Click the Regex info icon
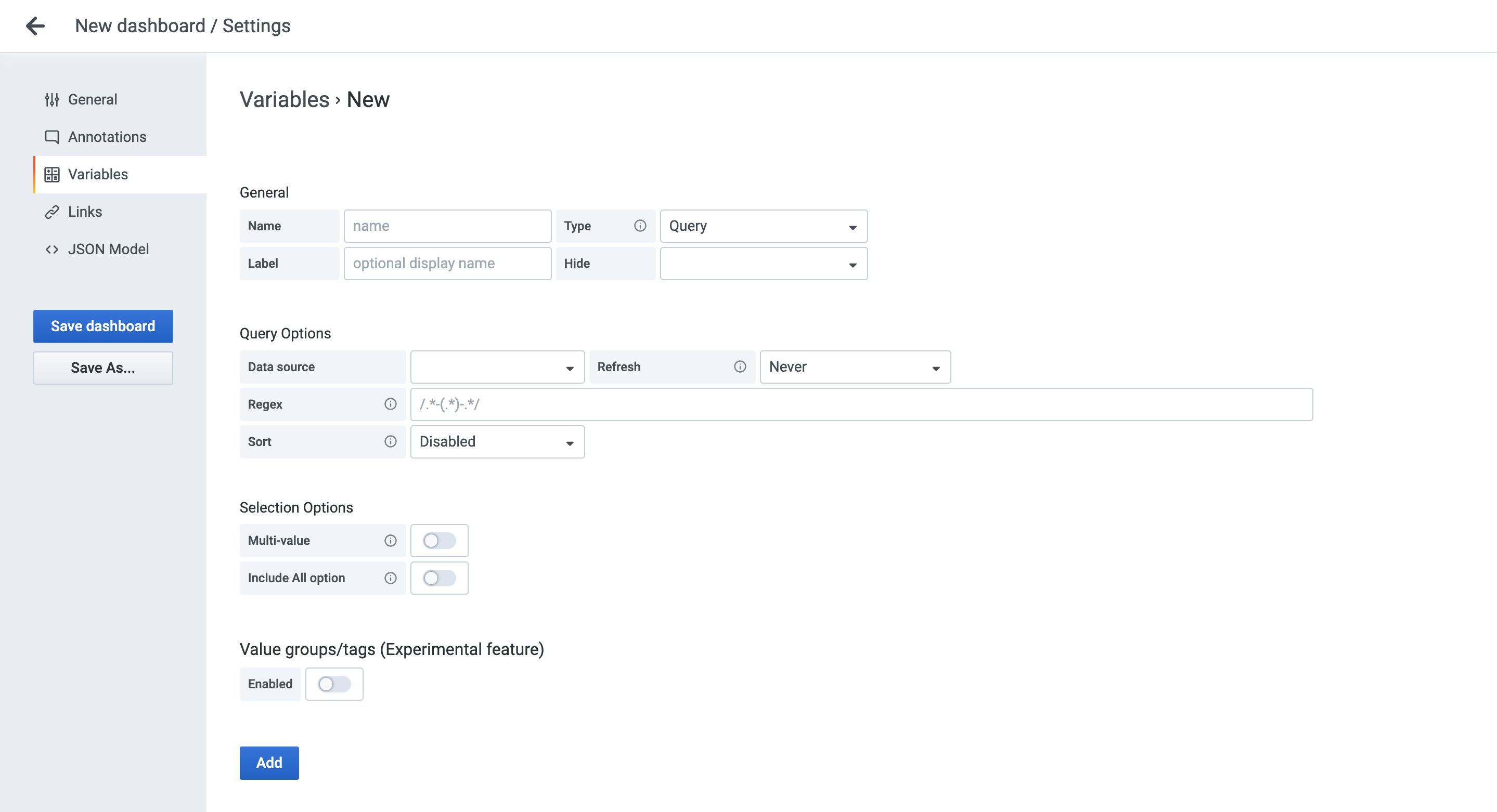The height and width of the screenshot is (812, 1497). pyautogui.click(x=390, y=404)
